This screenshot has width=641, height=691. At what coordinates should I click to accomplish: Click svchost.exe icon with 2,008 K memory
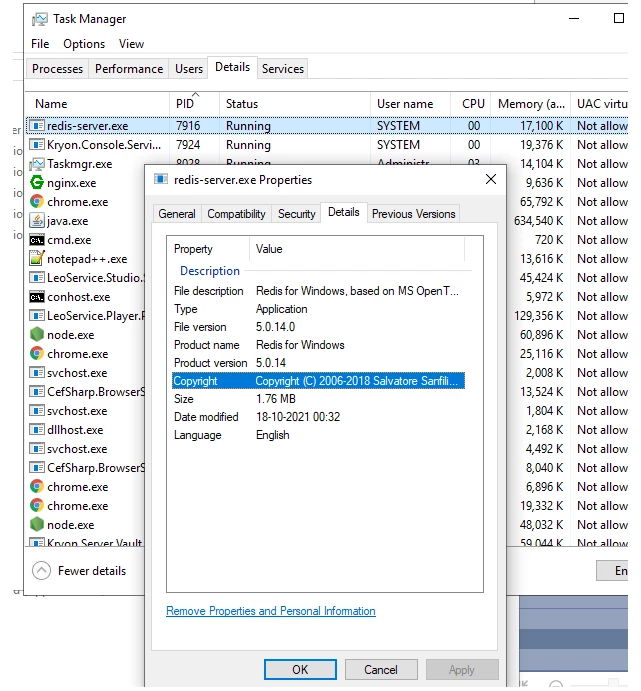tap(37, 372)
